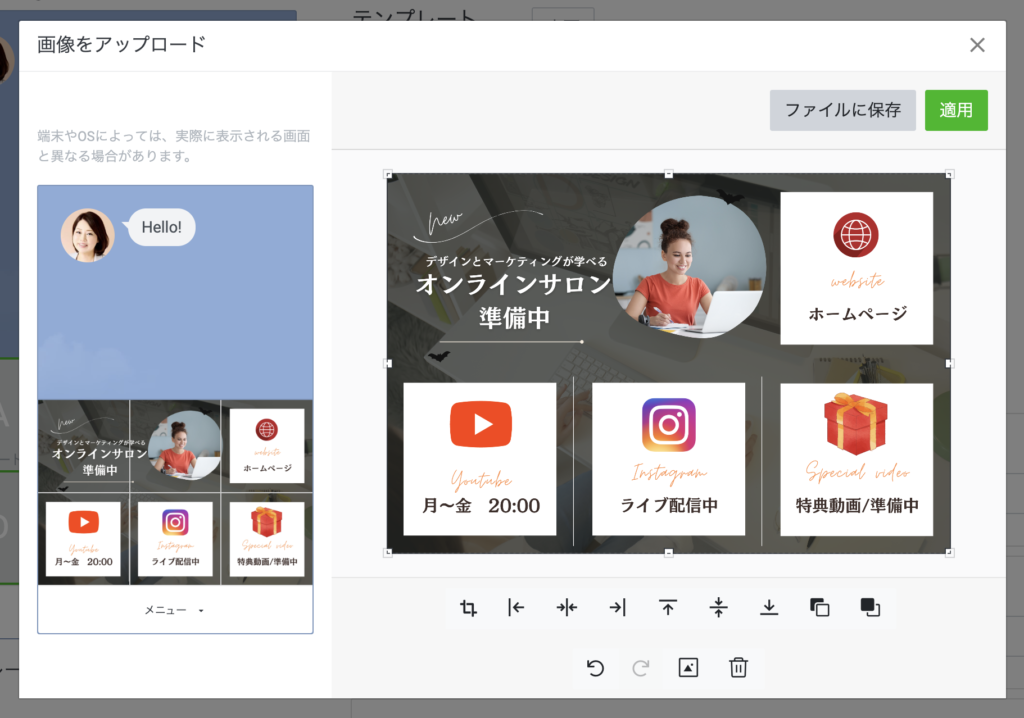The width and height of the screenshot is (1024, 718).
Task: Click the YouTube play logo in canvas
Action: click(481, 424)
